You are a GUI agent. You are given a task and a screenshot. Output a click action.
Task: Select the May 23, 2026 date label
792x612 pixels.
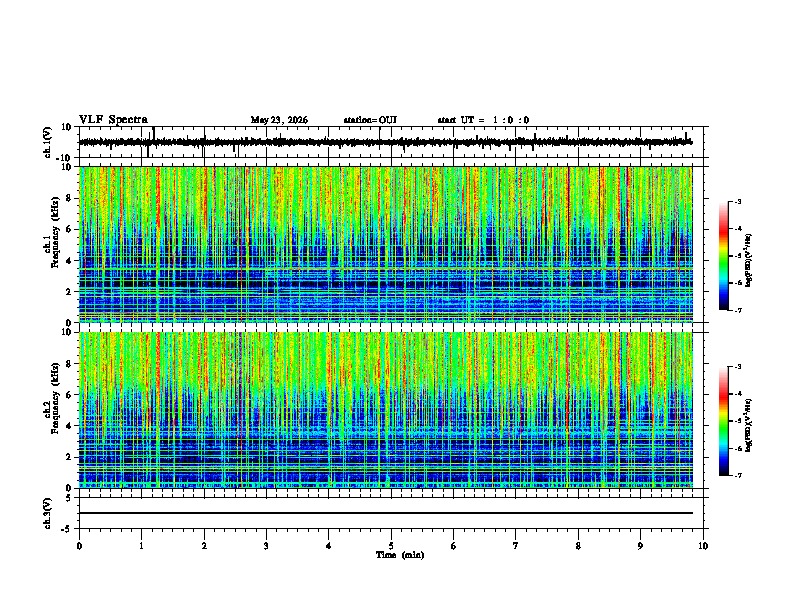[279, 120]
